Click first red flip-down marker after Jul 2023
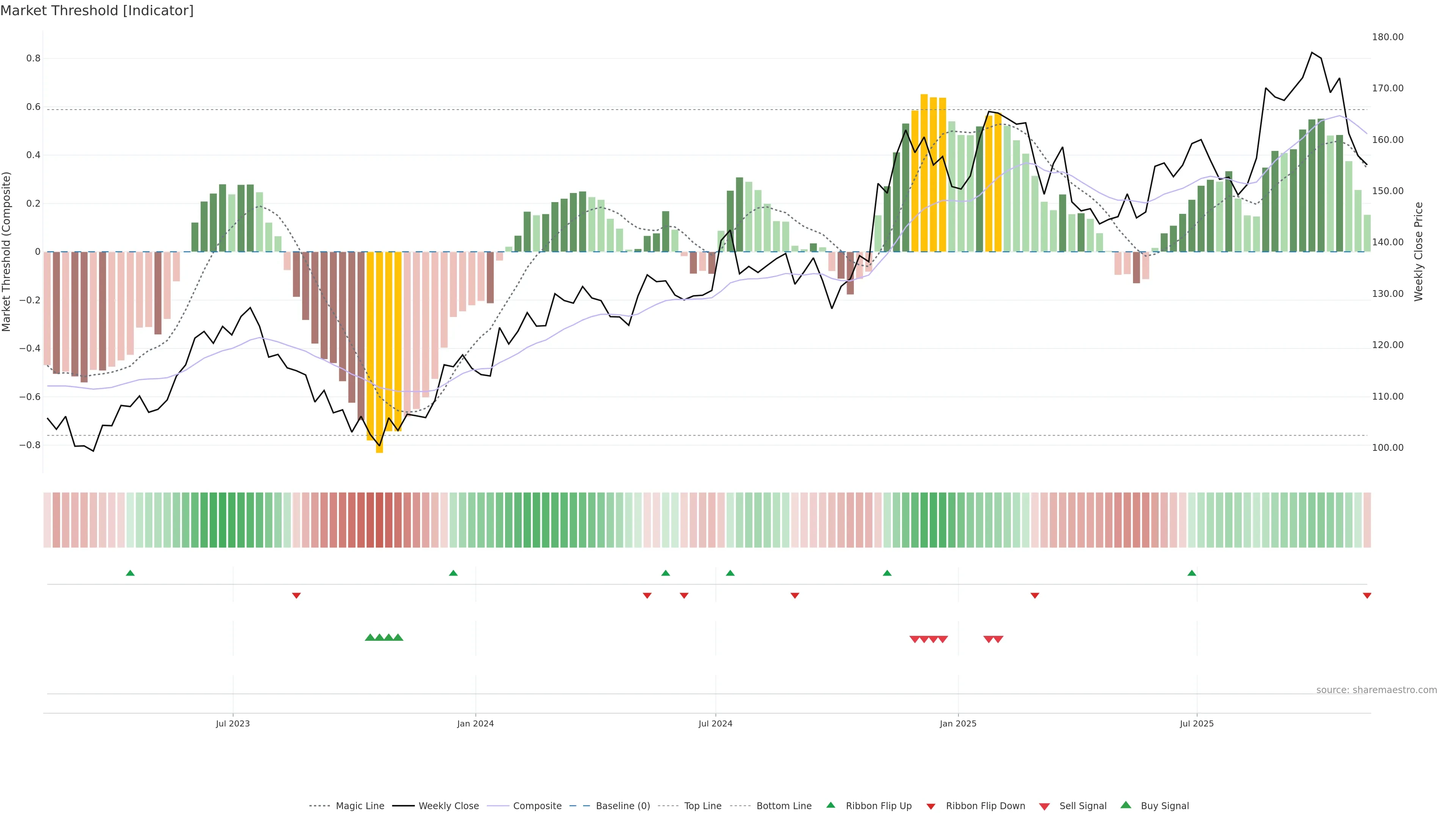Screen dimensions: 1456x819 [296, 595]
